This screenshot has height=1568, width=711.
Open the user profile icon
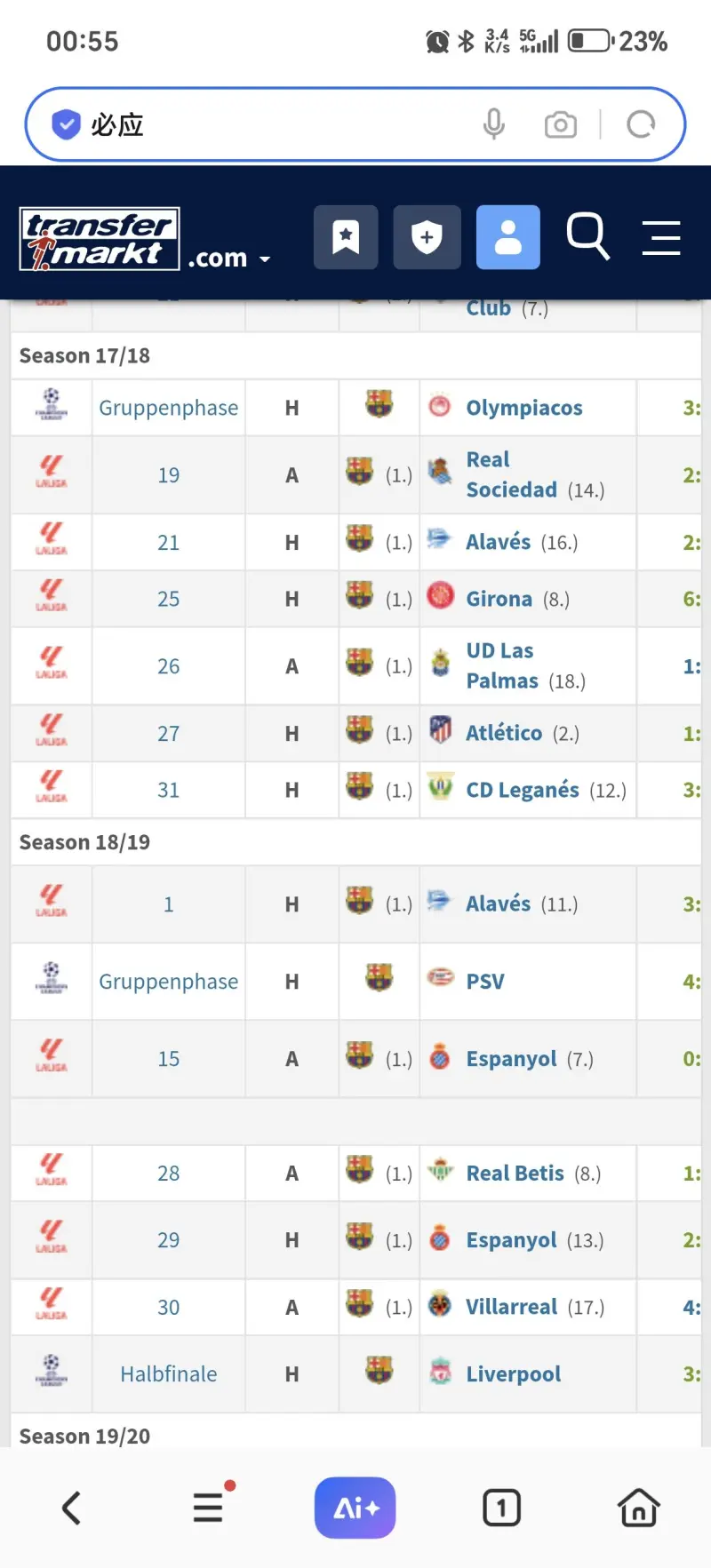[x=507, y=237]
